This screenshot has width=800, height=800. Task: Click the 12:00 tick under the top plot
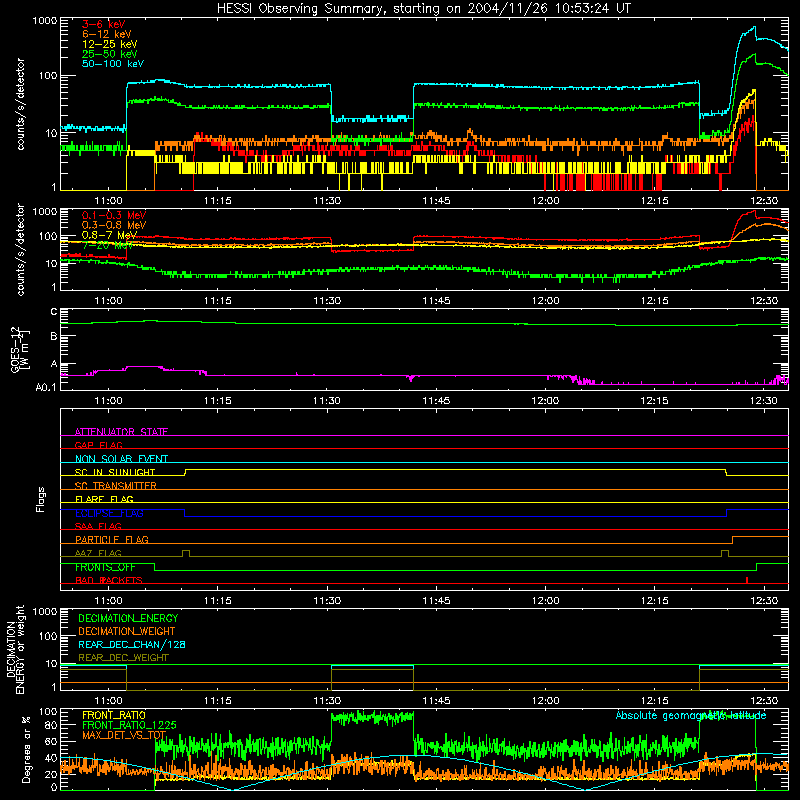(545, 200)
